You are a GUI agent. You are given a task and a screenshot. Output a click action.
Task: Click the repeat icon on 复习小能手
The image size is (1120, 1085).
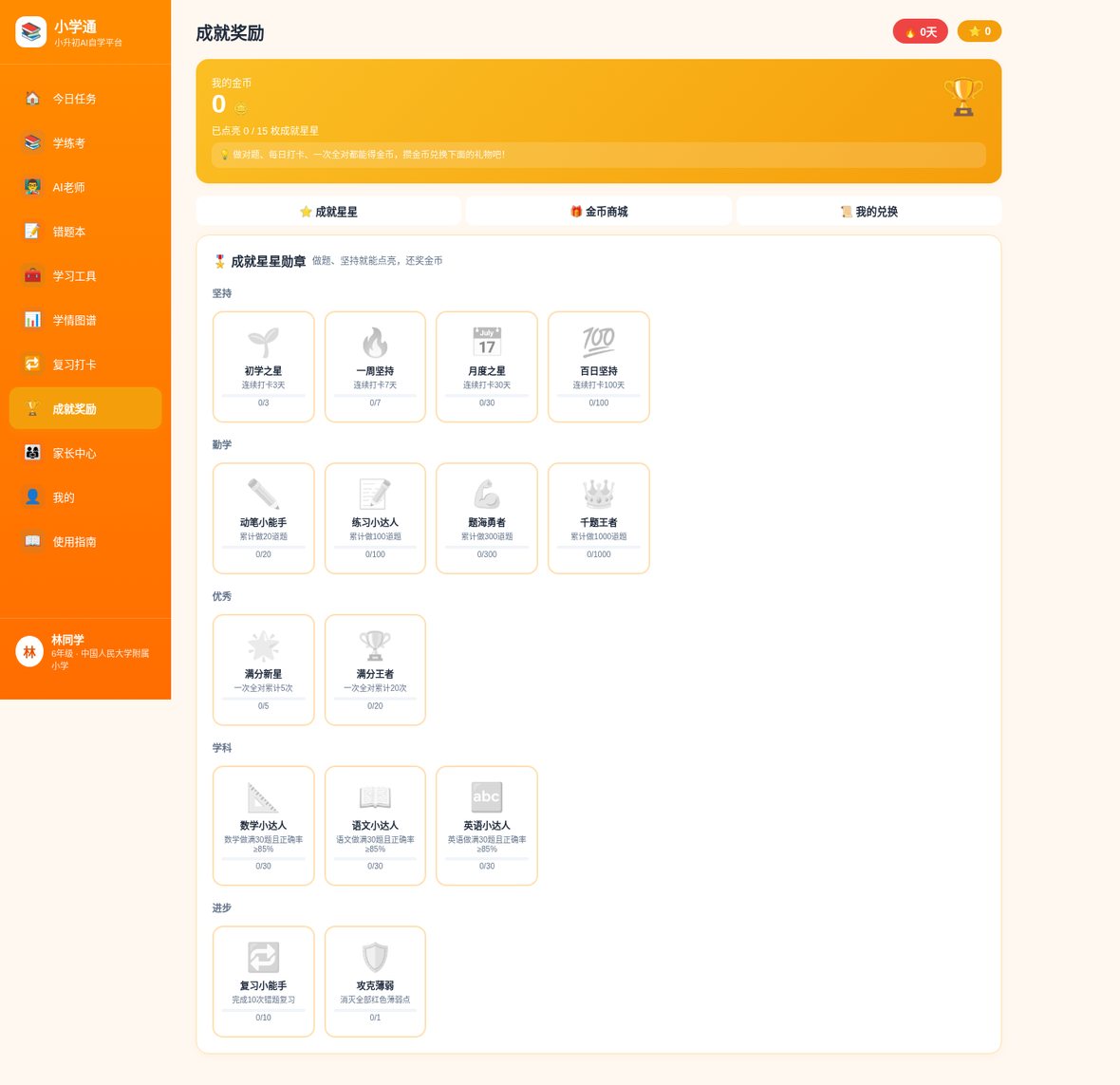tap(264, 957)
